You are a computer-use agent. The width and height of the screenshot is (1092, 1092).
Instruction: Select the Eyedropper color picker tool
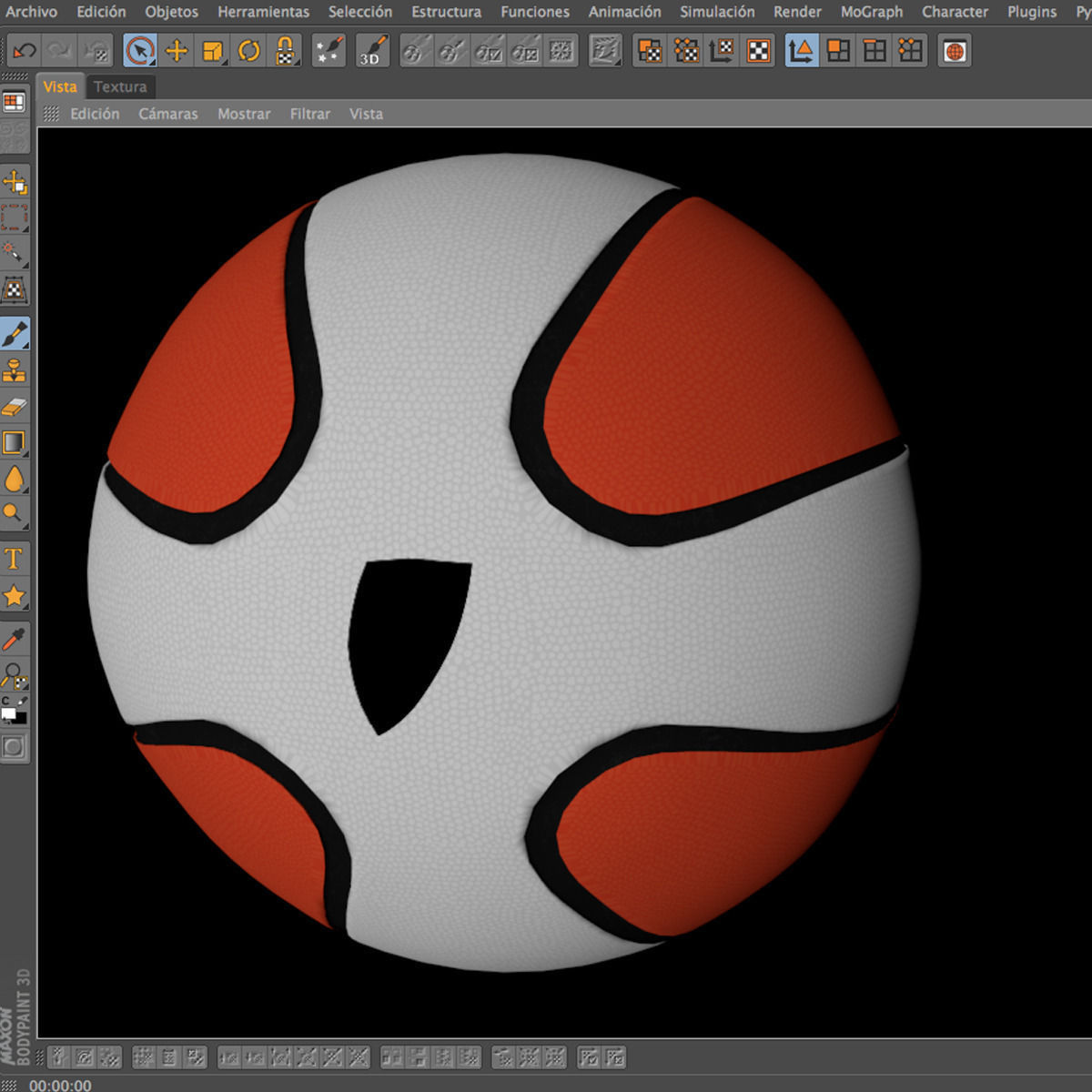pyautogui.click(x=15, y=640)
